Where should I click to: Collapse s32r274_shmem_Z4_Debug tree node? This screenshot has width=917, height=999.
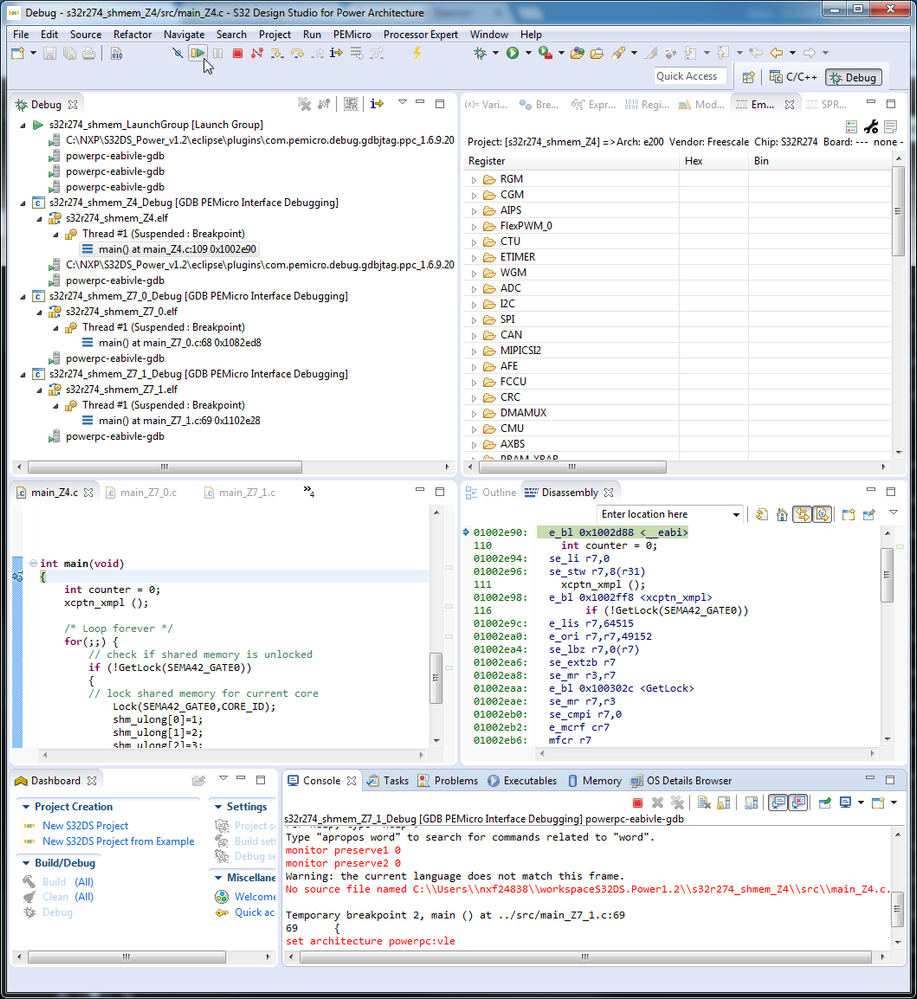pyautogui.click(x=23, y=203)
